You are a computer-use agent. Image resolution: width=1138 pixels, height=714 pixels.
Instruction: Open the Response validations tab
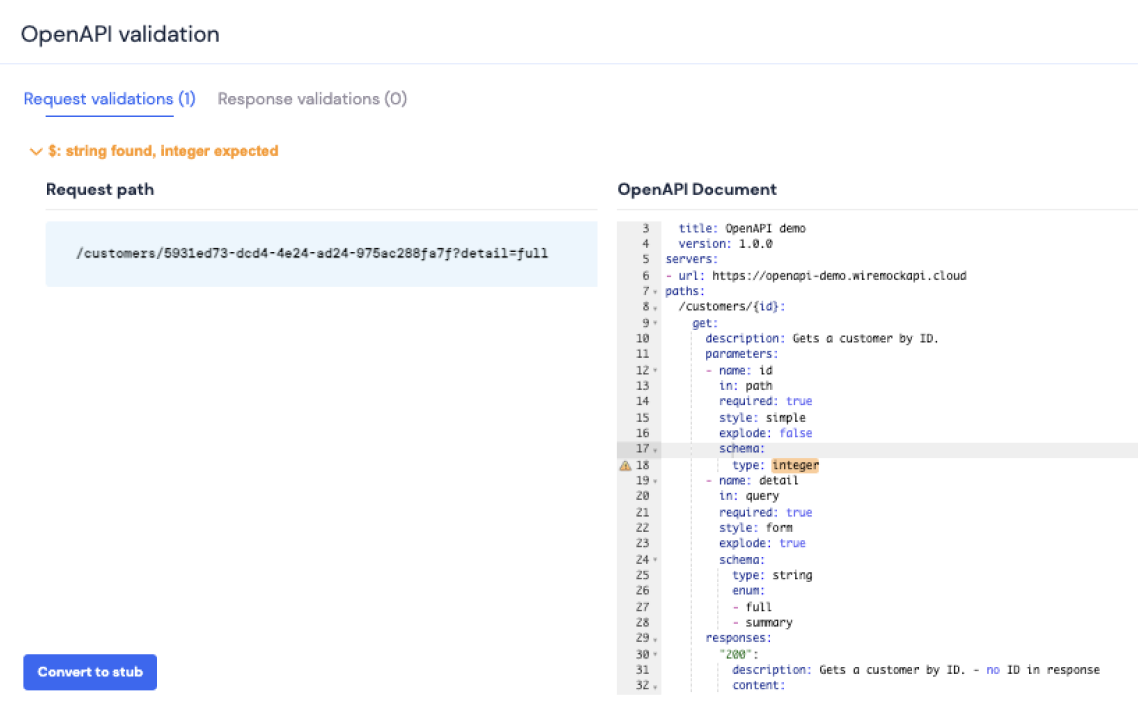coord(312,99)
